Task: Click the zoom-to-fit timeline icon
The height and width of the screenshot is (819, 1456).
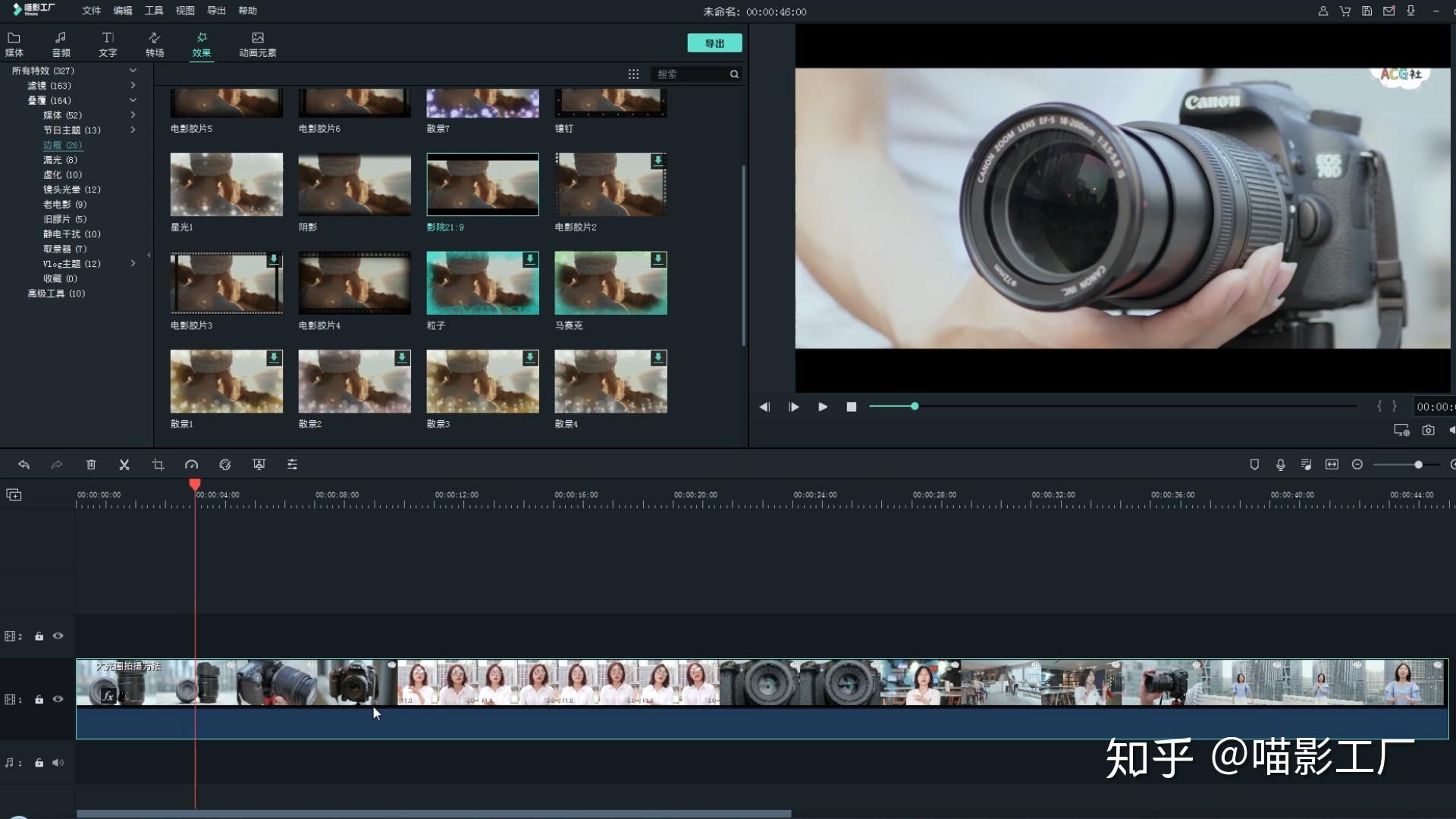Action: (x=1332, y=464)
